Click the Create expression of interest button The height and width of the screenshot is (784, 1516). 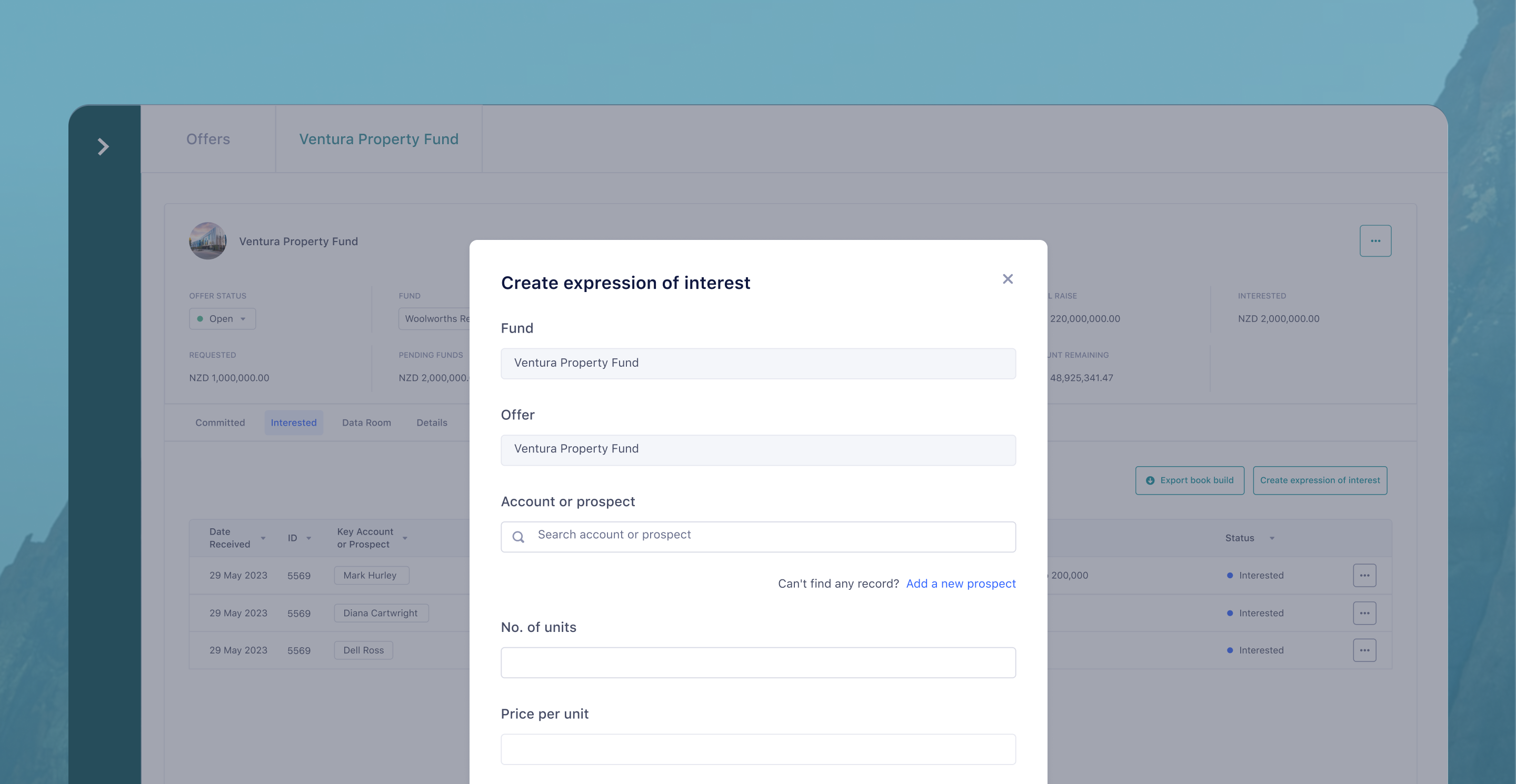[x=1320, y=480]
